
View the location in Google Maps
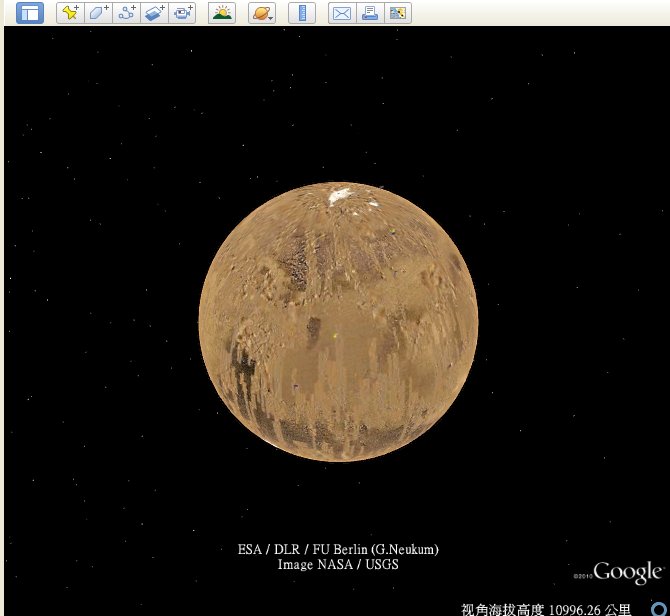coord(398,13)
